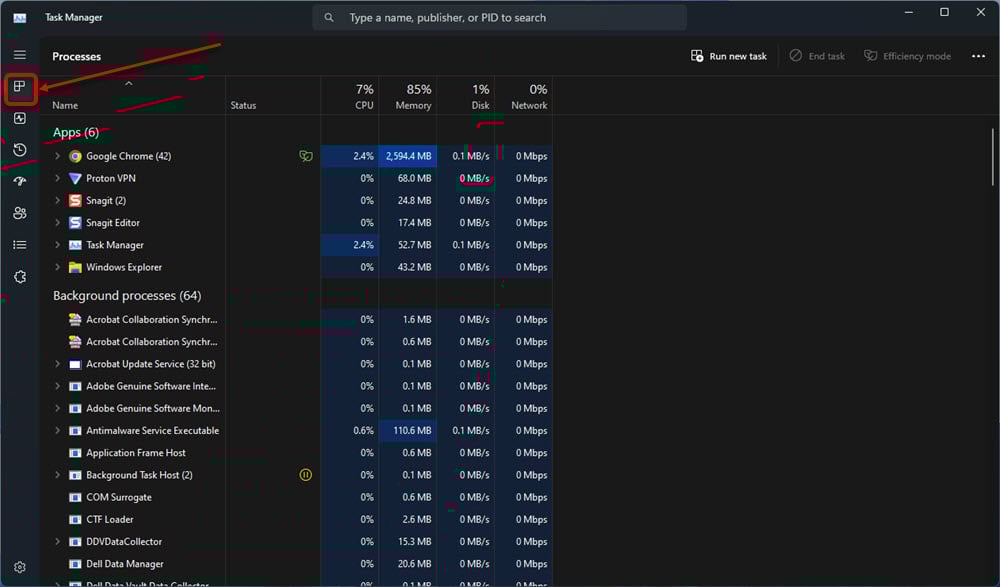Click the Task Manager title bar icon

point(20,18)
